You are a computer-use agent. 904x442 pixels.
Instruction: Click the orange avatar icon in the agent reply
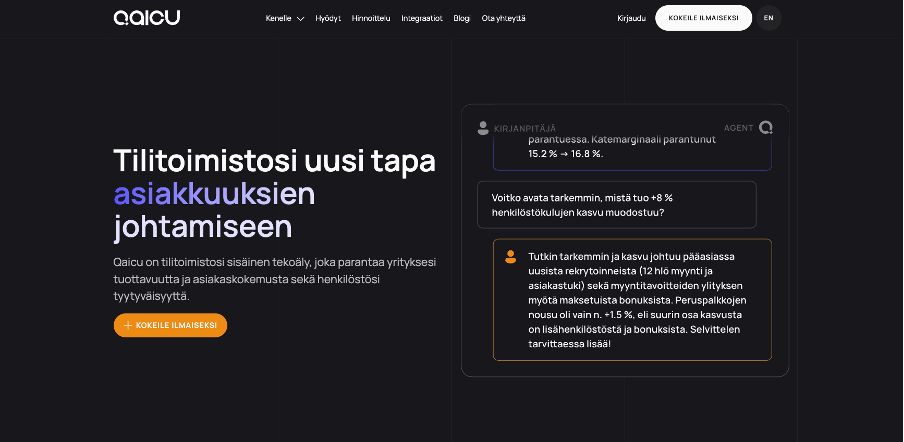point(510,257)
